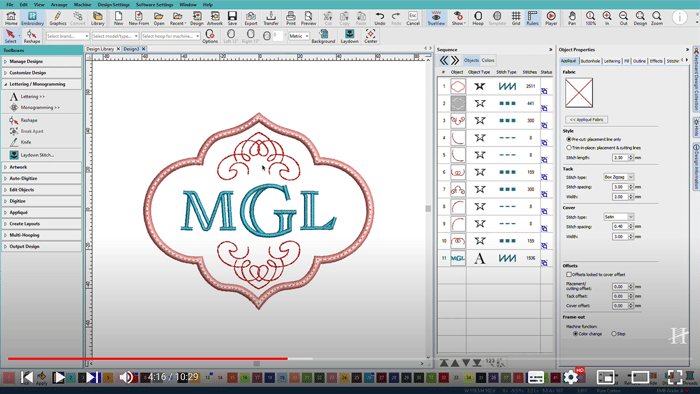Image resolution: width=700 pixels, height=394 pixels.
Task: Click the New From icon
Action: (x=139, y=18)
